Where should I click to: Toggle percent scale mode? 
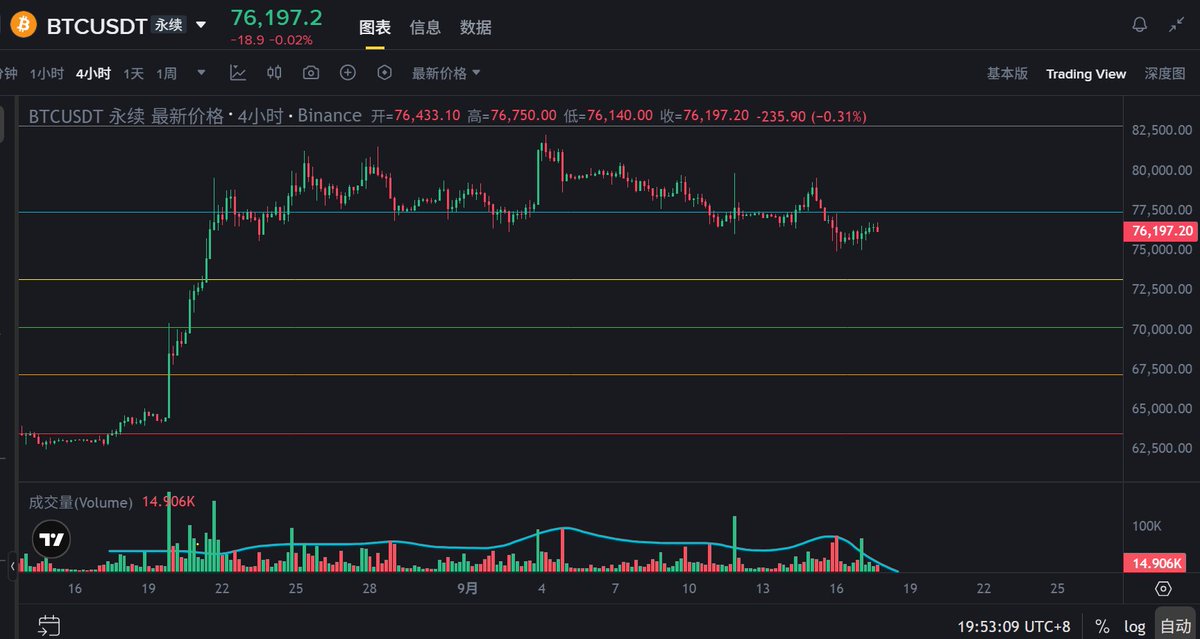point(1102,627)
